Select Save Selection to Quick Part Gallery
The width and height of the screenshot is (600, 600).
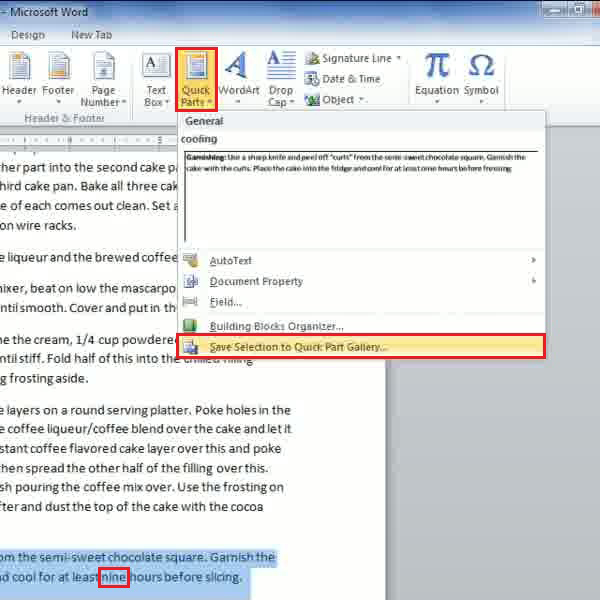pos(362,347)
